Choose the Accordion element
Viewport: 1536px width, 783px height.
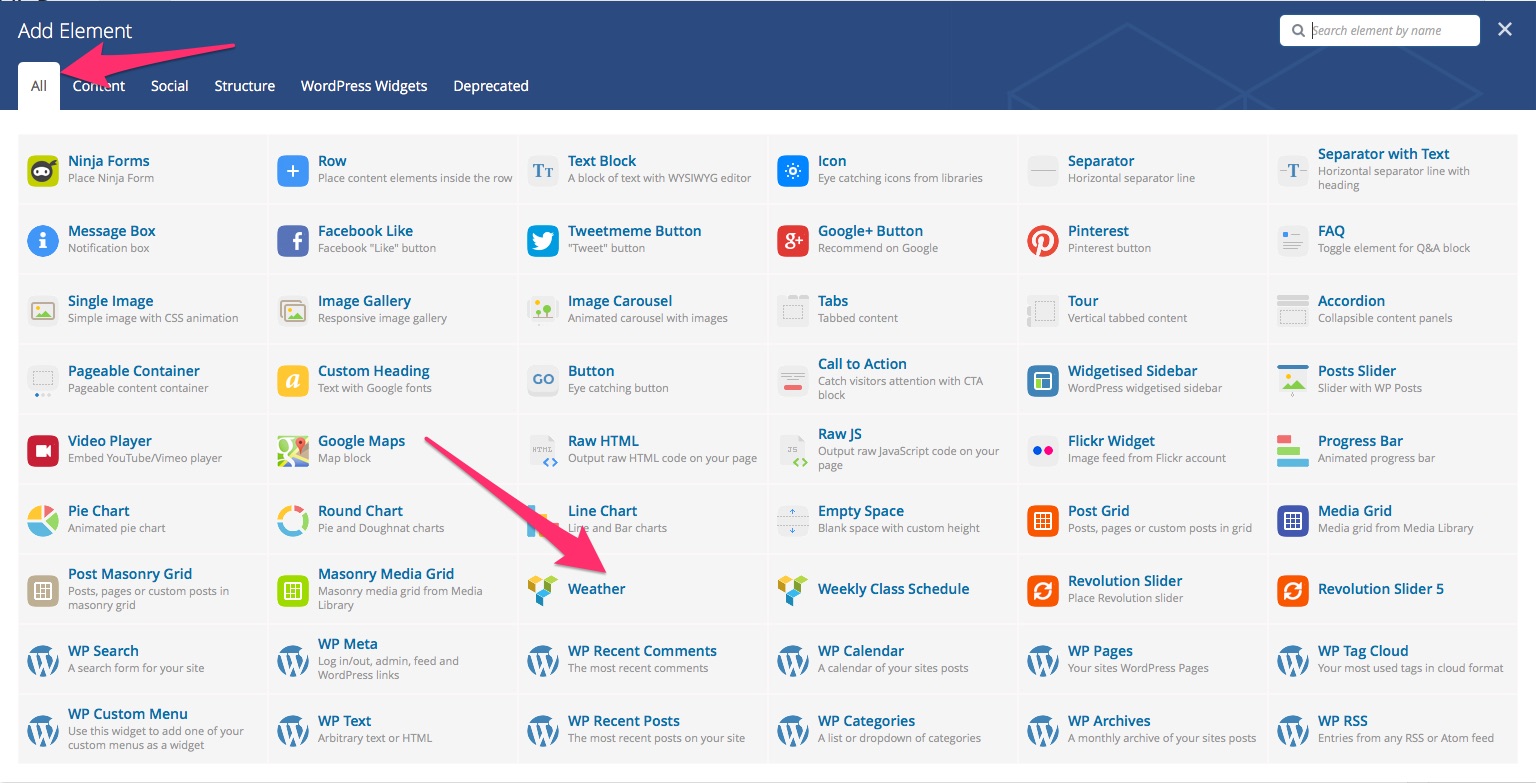(1393, 309)
